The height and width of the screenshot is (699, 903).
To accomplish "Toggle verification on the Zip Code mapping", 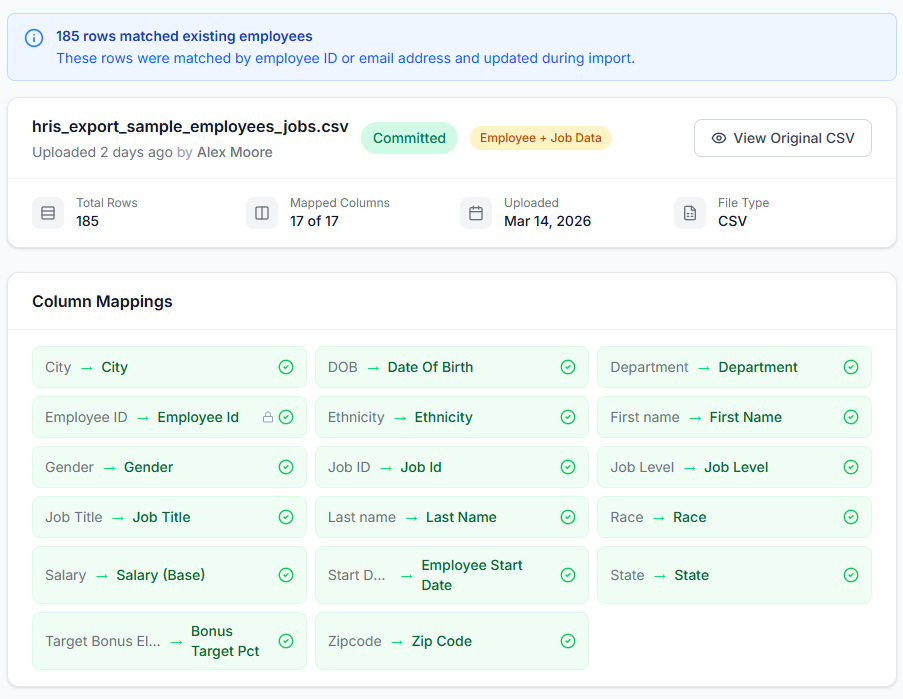I will (568, 640).
